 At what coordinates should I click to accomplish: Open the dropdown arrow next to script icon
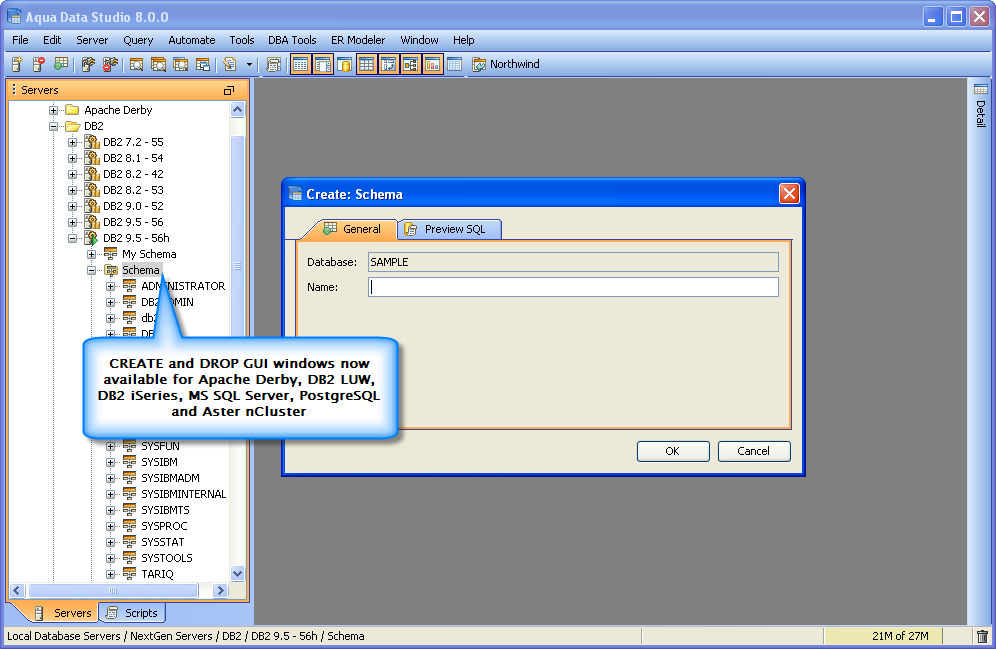coord(249,64)
